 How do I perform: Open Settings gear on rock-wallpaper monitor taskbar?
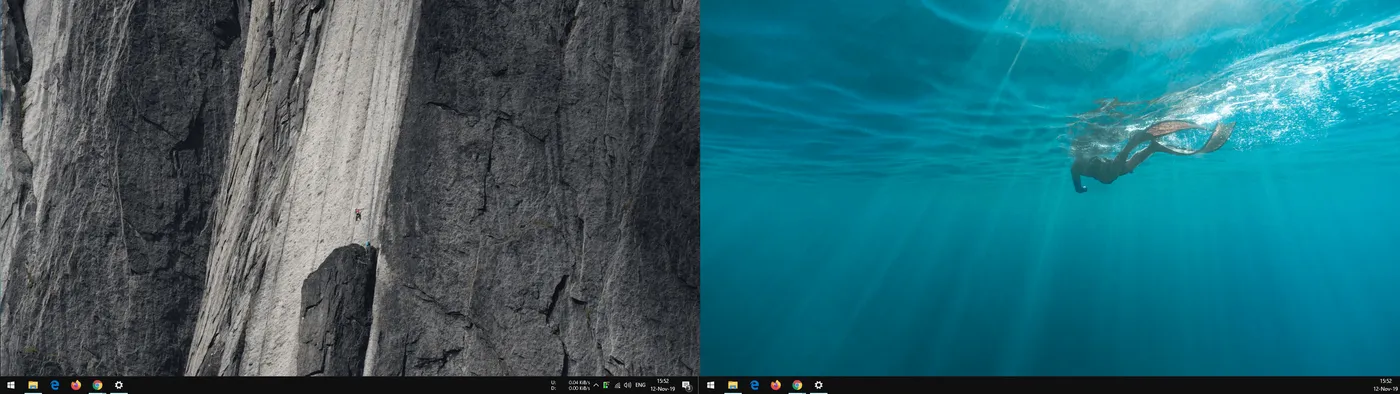pyautogui.click(x=119, y=385)
